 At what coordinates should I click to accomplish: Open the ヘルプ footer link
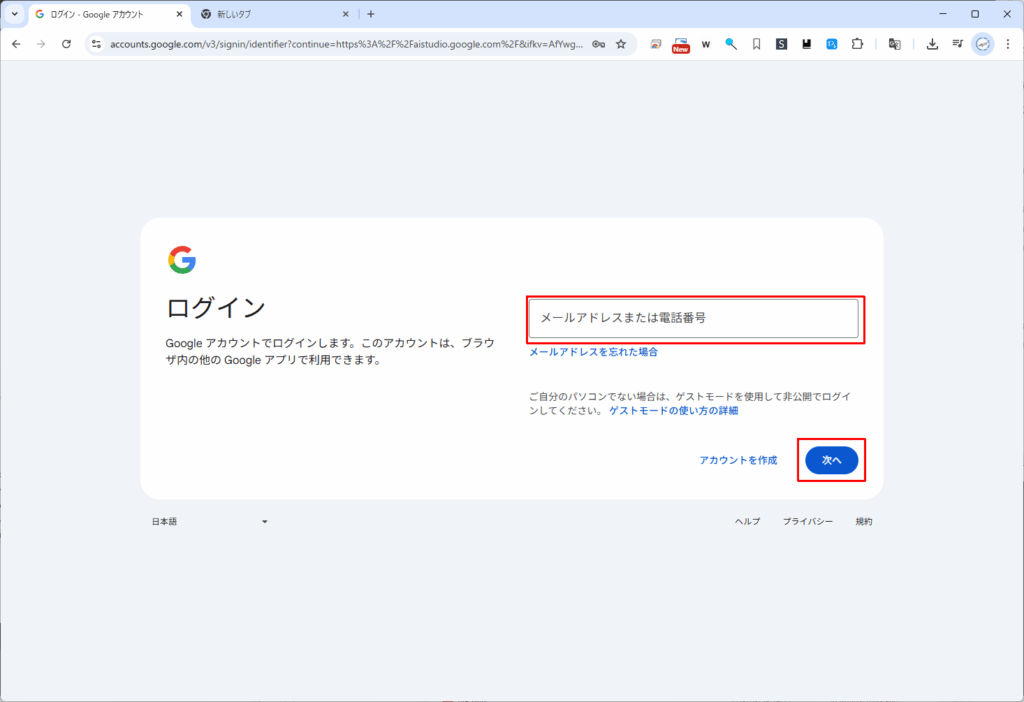tap(748, 522)
